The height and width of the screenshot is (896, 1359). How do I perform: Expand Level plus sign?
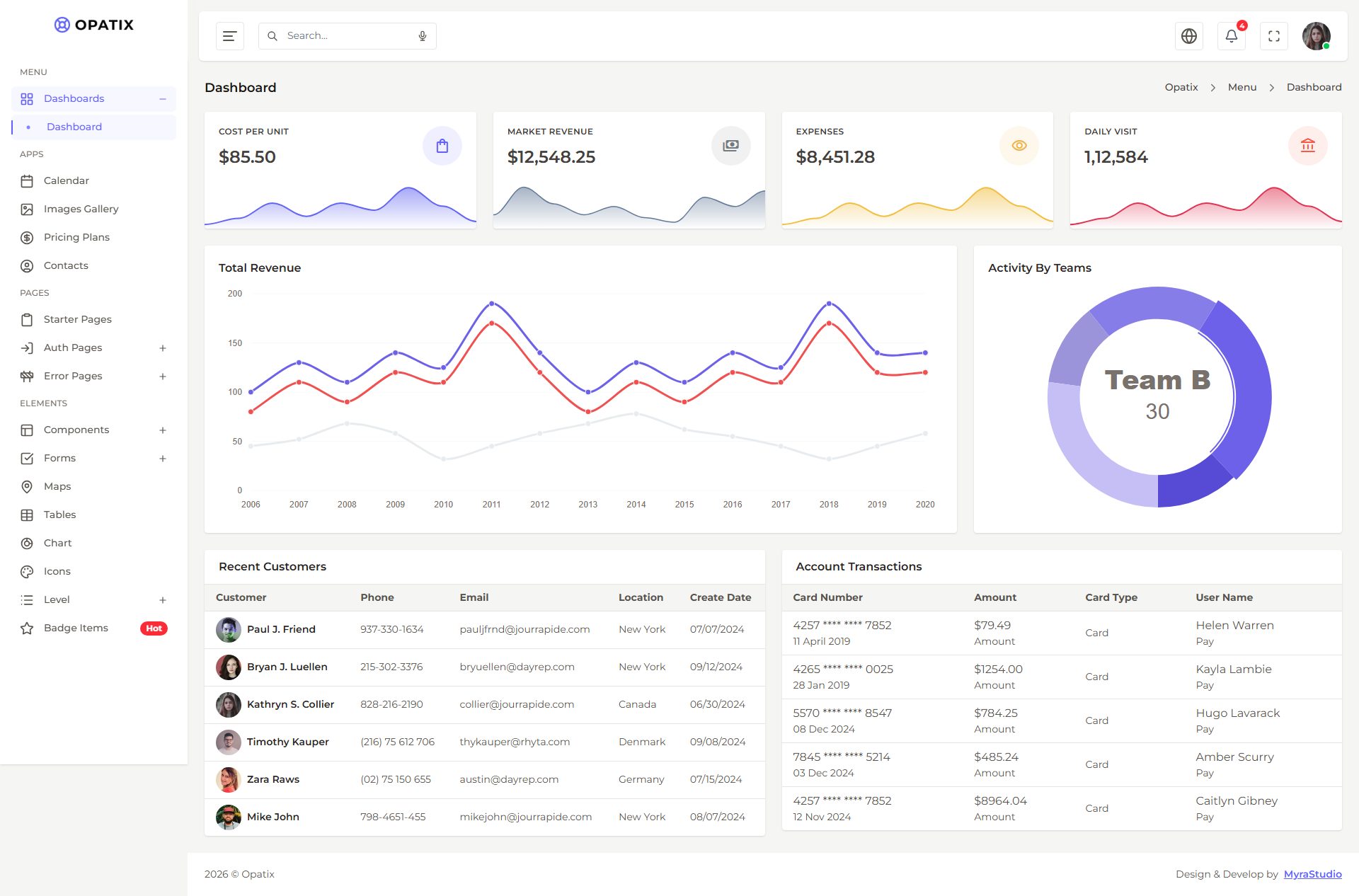click(163, 600)
